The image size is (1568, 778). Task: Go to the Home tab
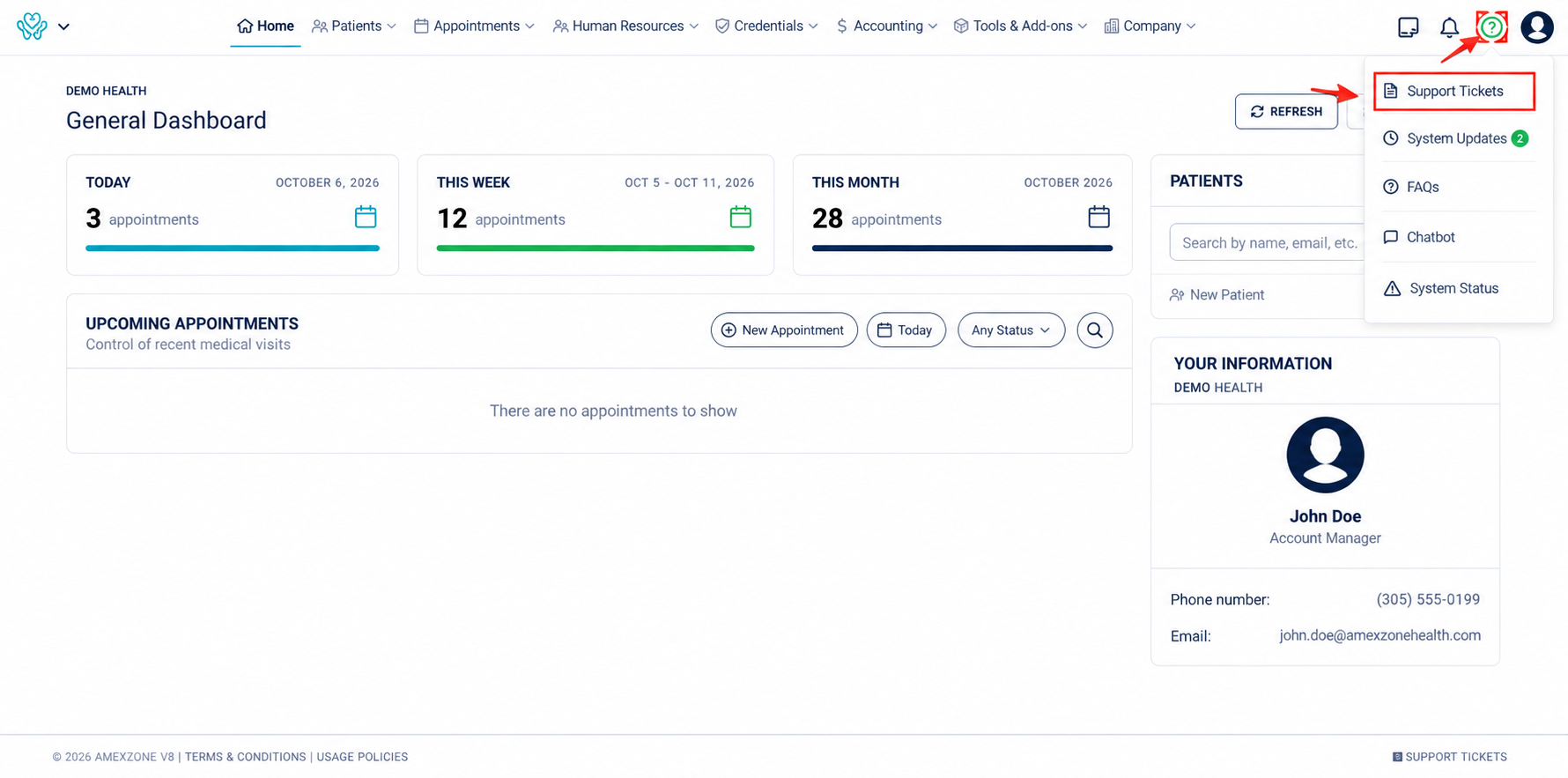(x=265, y=26)
